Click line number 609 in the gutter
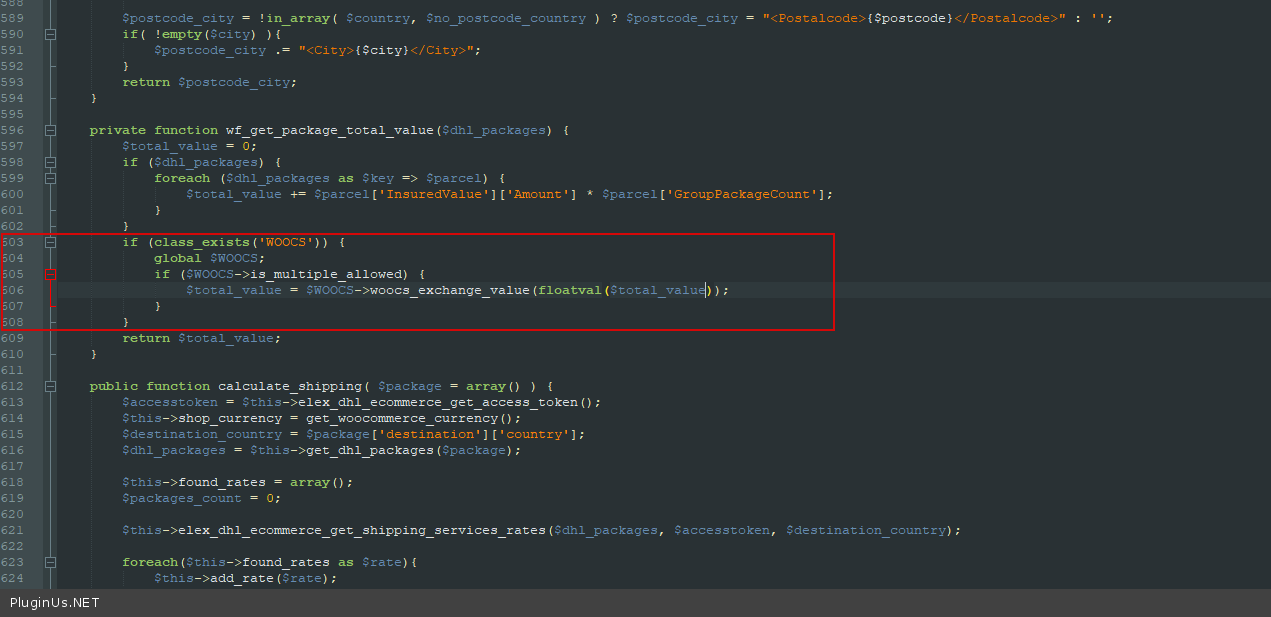 pyautogui.click(x=12, y=338)
